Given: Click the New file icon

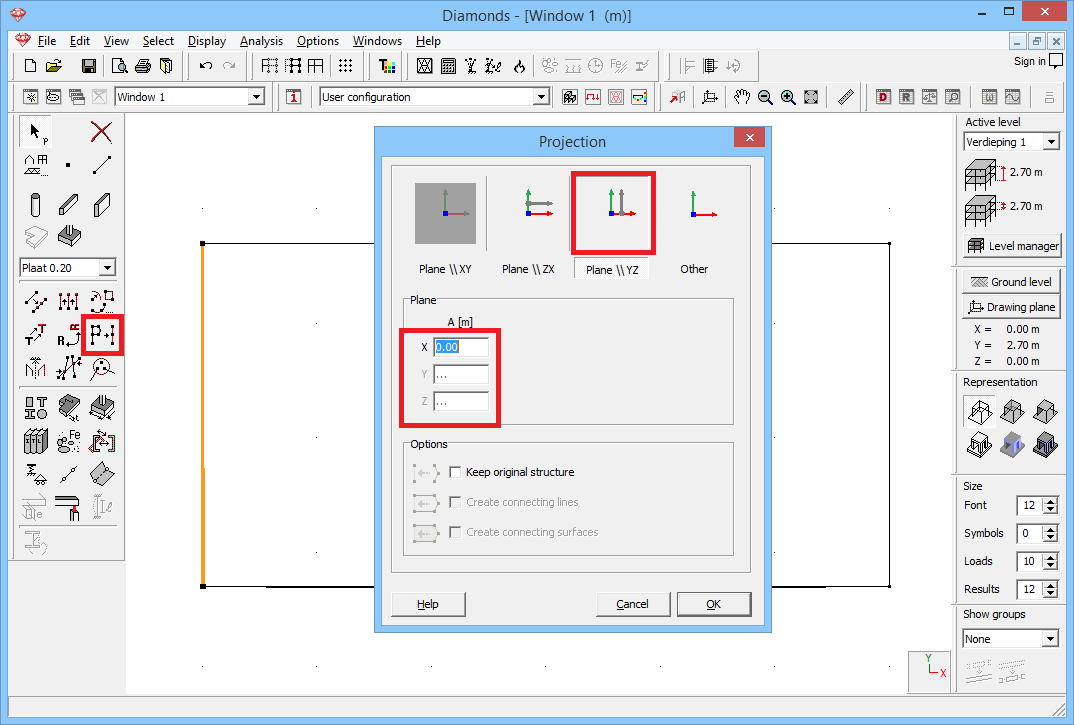Looking at the screenshot, I should [29, 66].
